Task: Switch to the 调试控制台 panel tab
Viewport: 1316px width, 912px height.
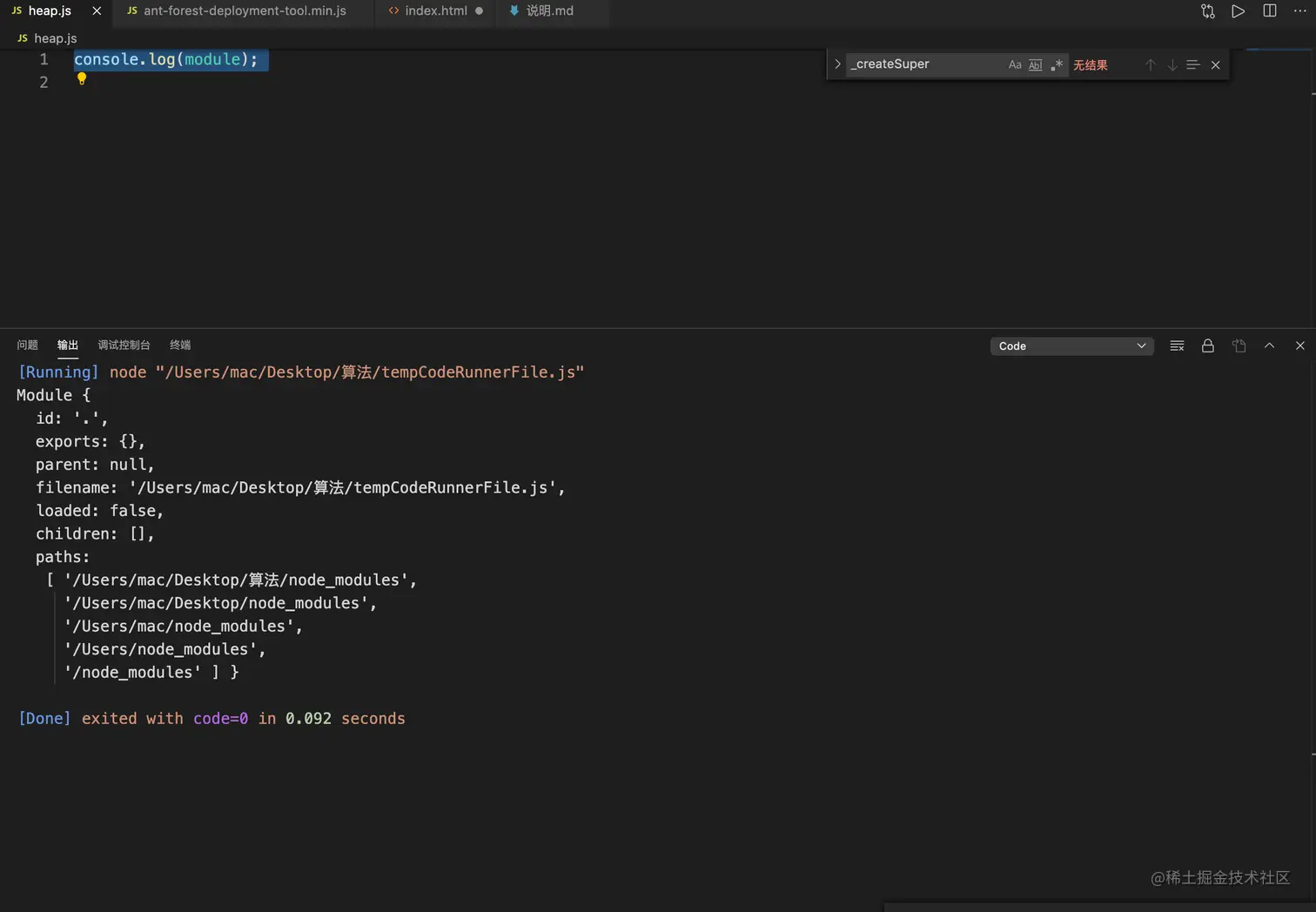Action: tap(124, 345)
